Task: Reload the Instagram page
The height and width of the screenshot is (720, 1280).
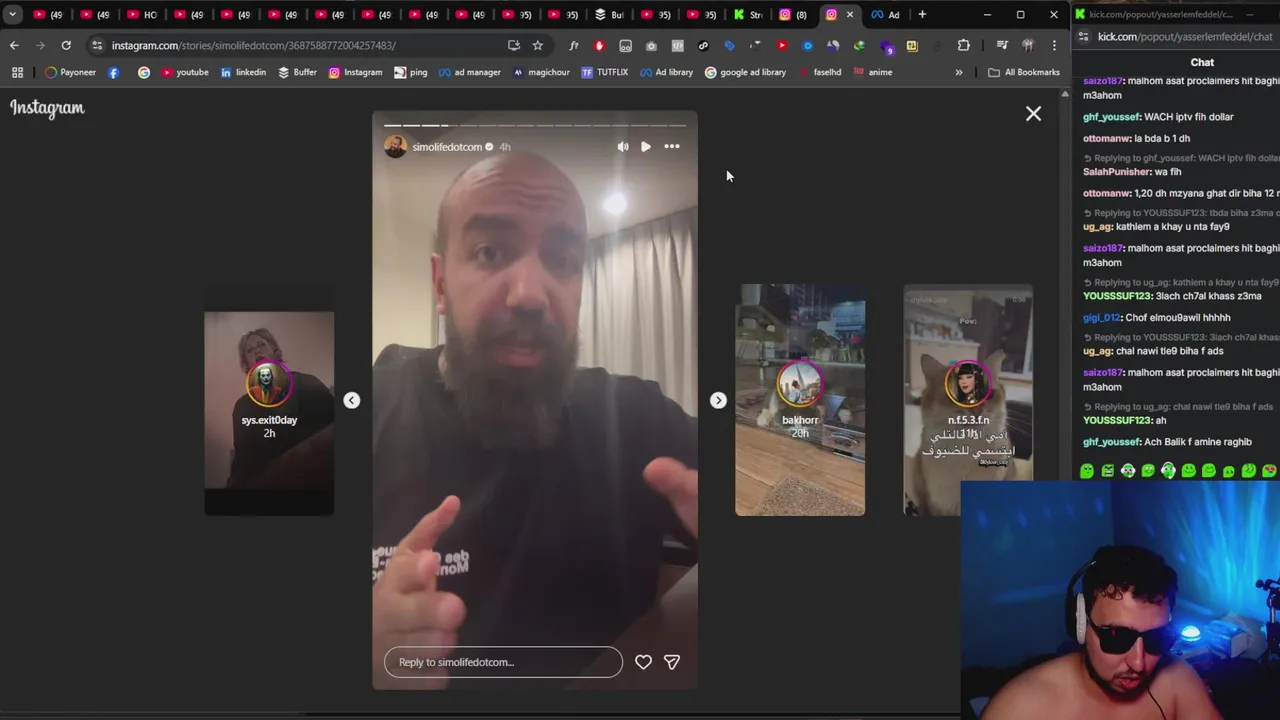Action: (x=66, y=45)
